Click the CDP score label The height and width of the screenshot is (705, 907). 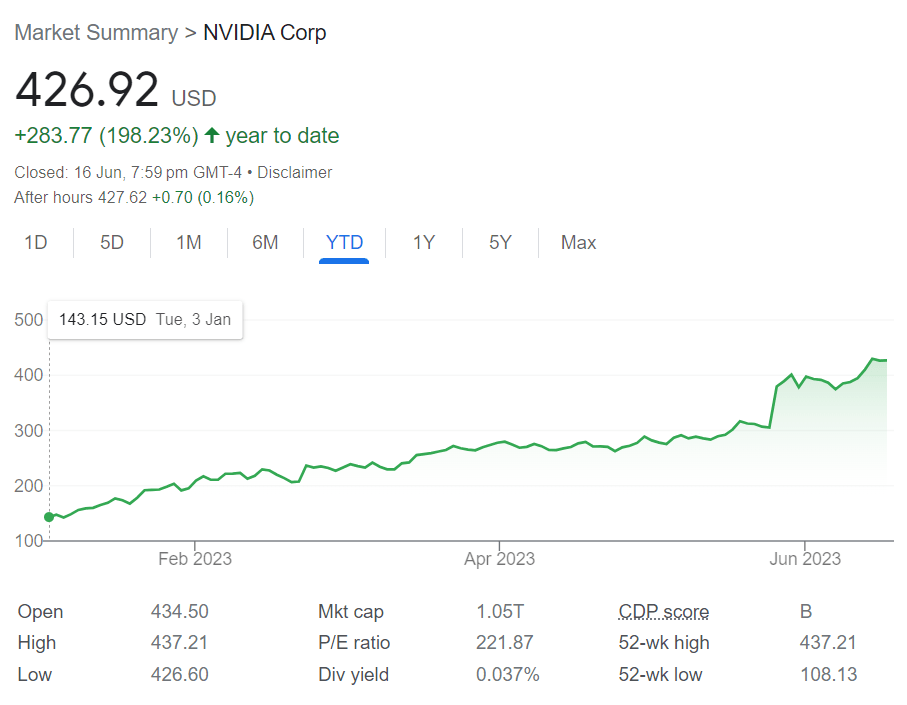coord(664,612)
